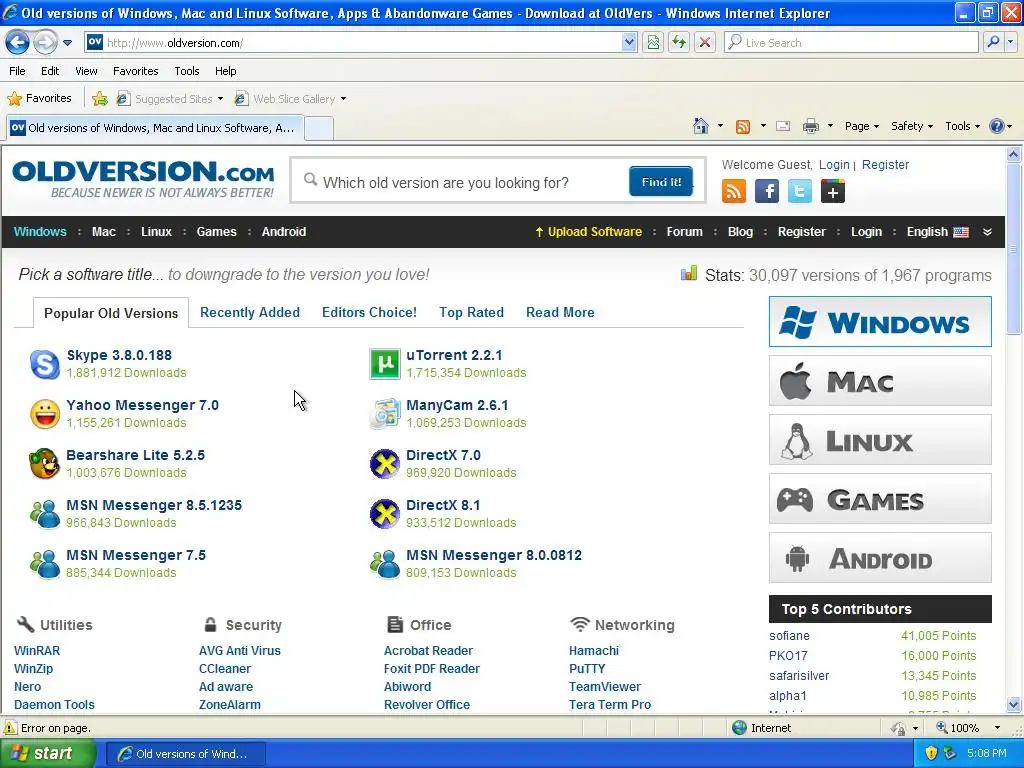Viewport: 1024px width, 768px height.
Task: Switch to the Editors Choice! tab
Action: (369, 313)
